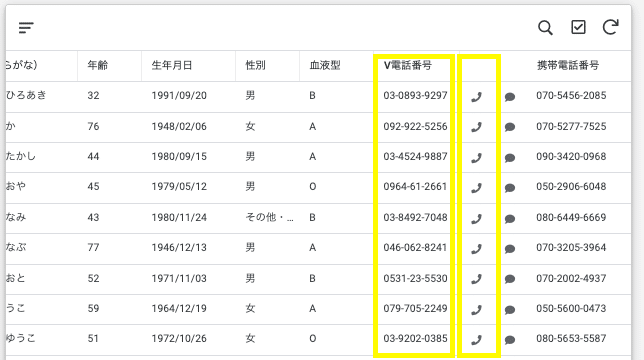Select phone number 046-062-8241

click(415, 248)
